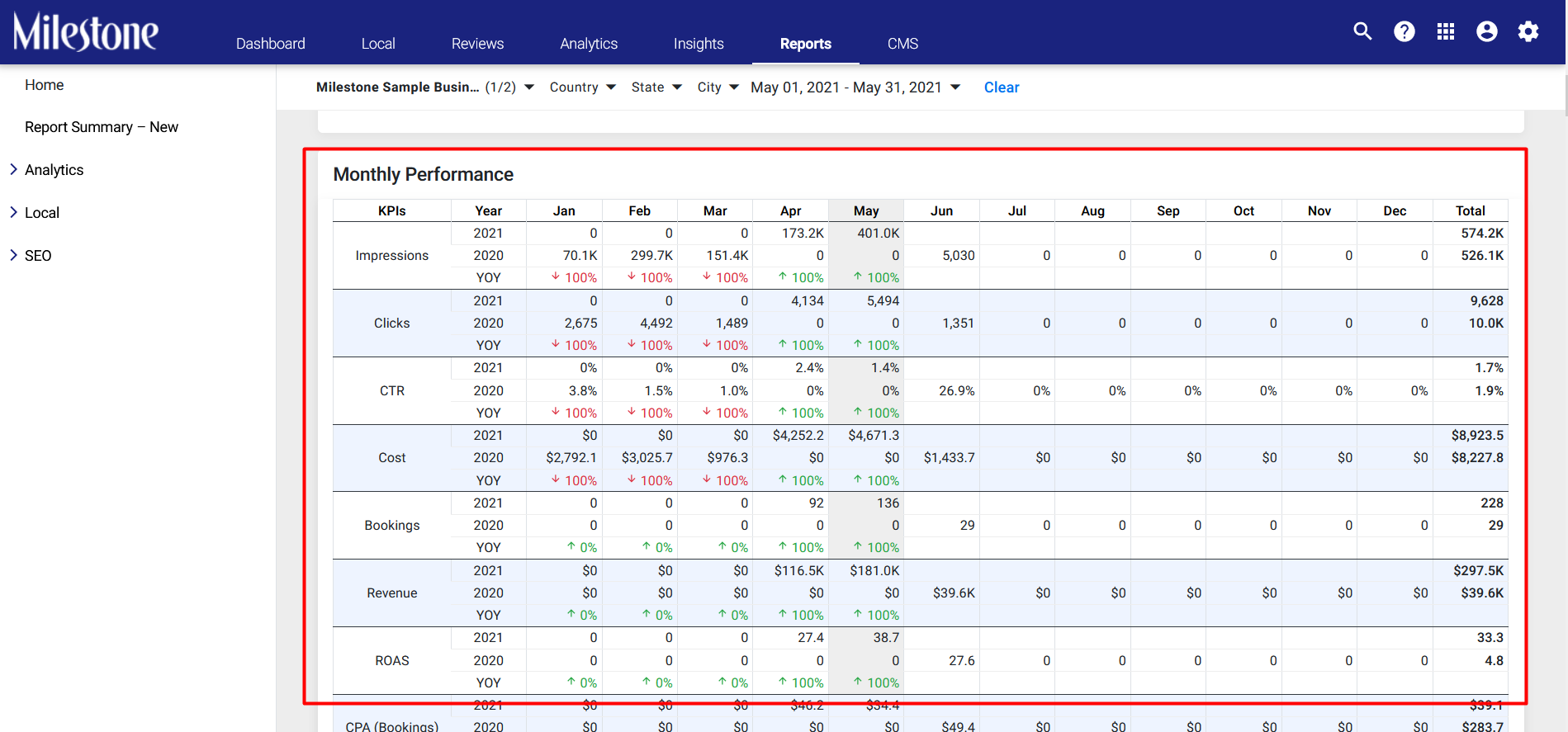The image size is (1568, 732).
Task: Open the settings gear icon
Action: pos(1528,31)
